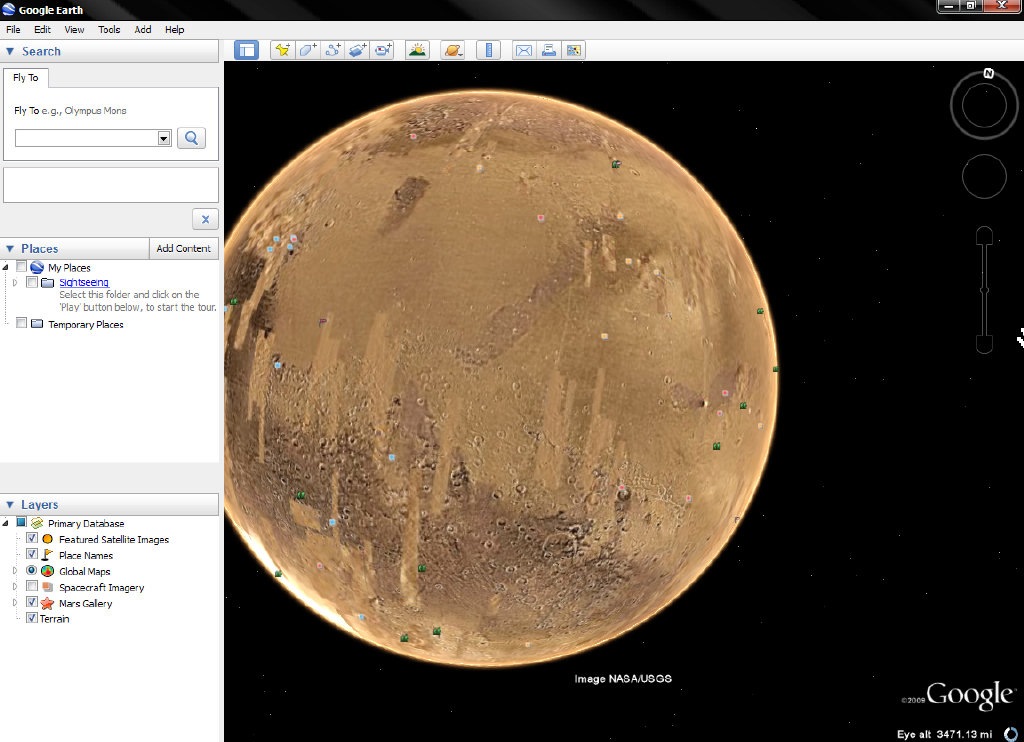Select the Add Polygon tool
The height and width of the screenshot is (742, 1024).
(307, 50)
